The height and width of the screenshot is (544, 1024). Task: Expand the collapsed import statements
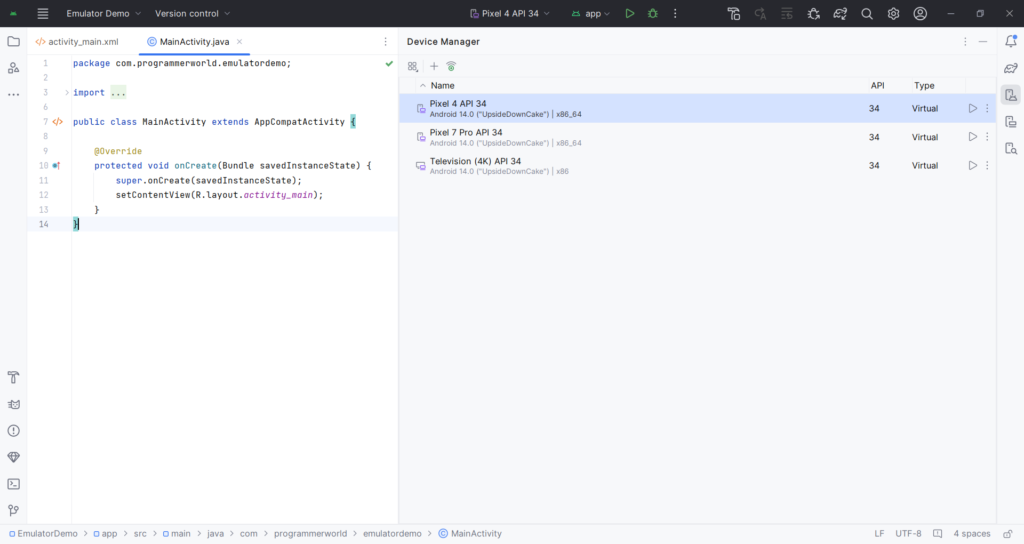pos(67,93)
